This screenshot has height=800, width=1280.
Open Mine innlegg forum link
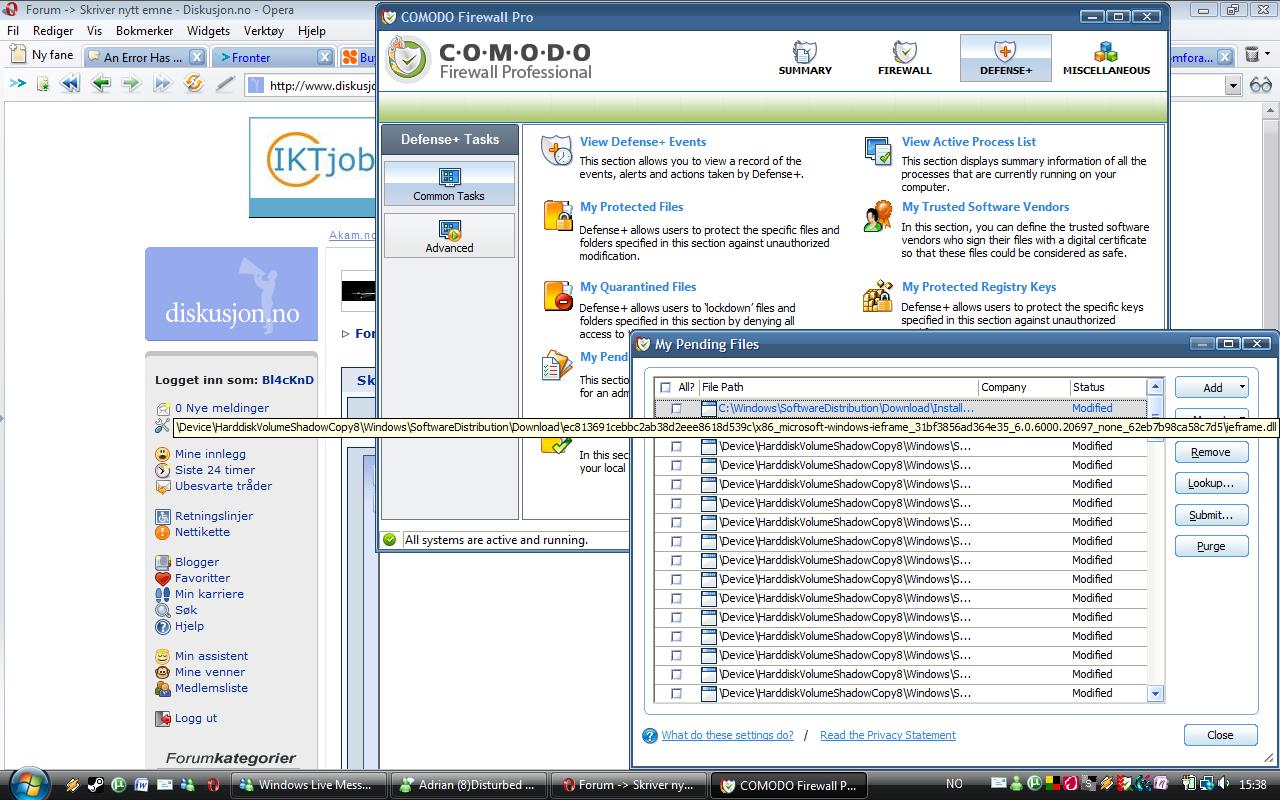[210, 454]
